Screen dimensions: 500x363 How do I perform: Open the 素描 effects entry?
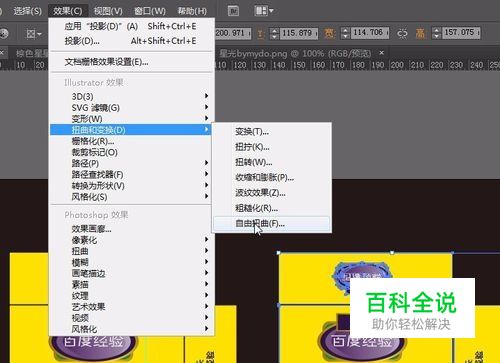coord(131,284)
